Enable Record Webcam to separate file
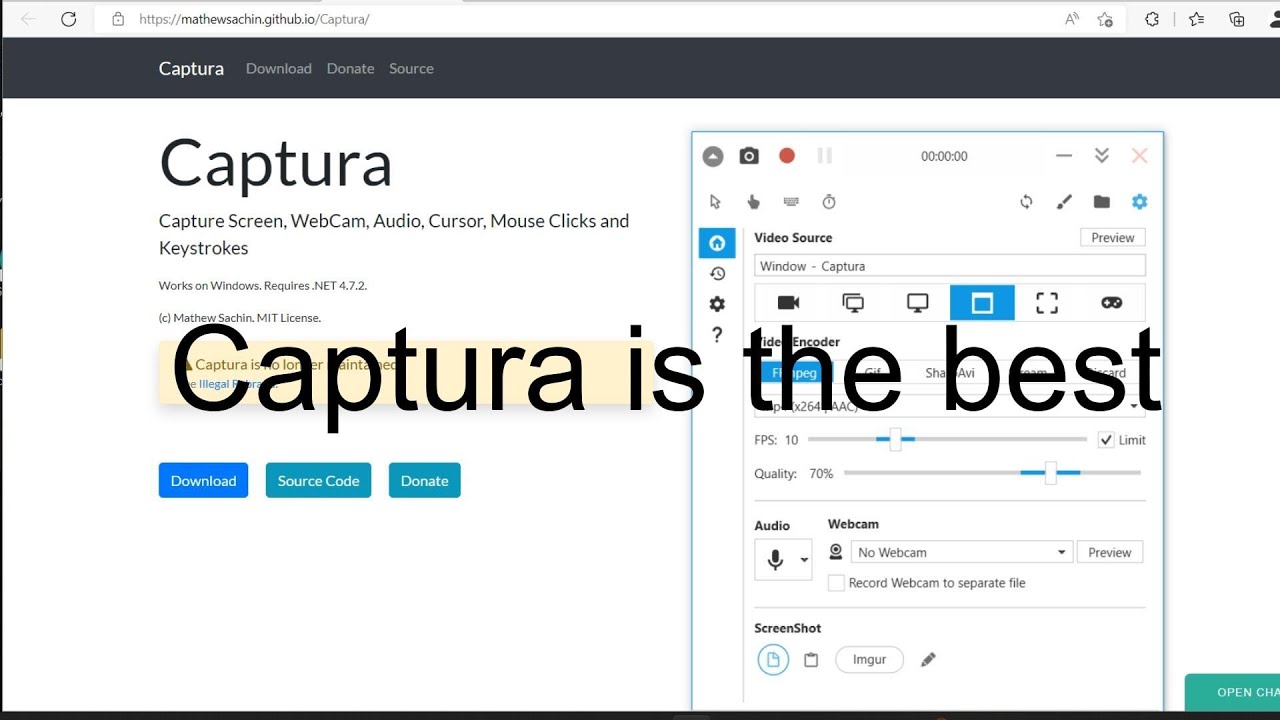This screenshot has width=1280, height=720. point(836,583)
